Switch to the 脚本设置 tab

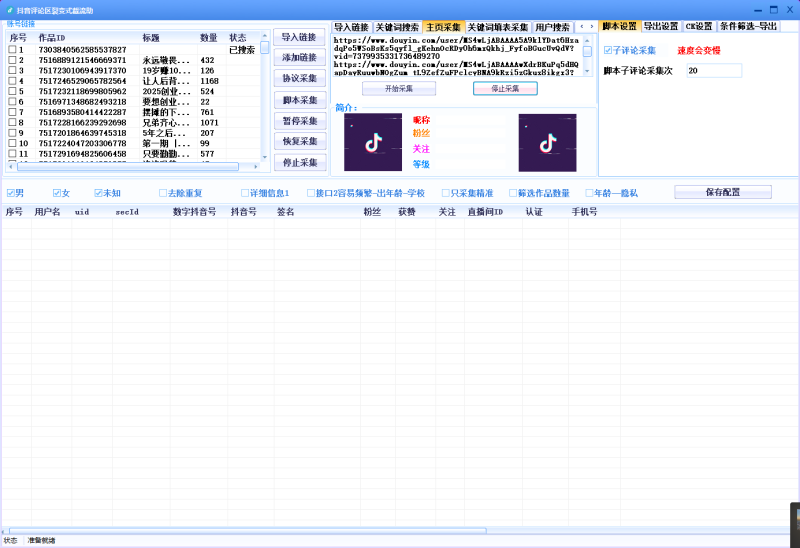coord(619,26)
